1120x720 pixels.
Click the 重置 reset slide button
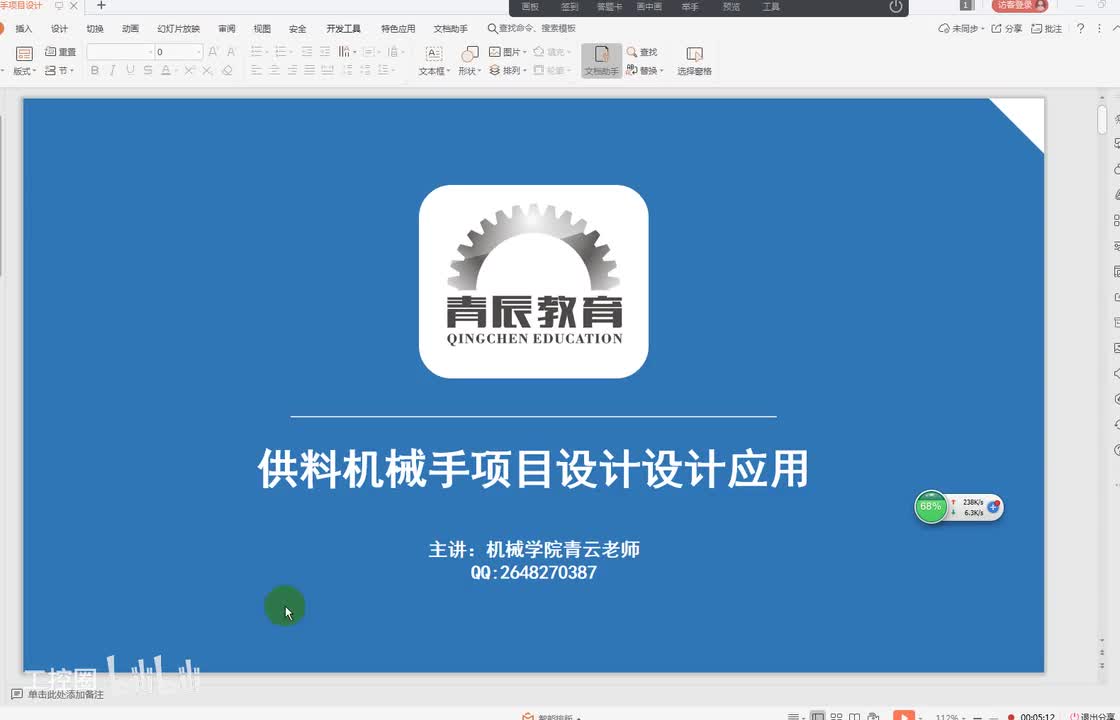[x=61, y=51]
